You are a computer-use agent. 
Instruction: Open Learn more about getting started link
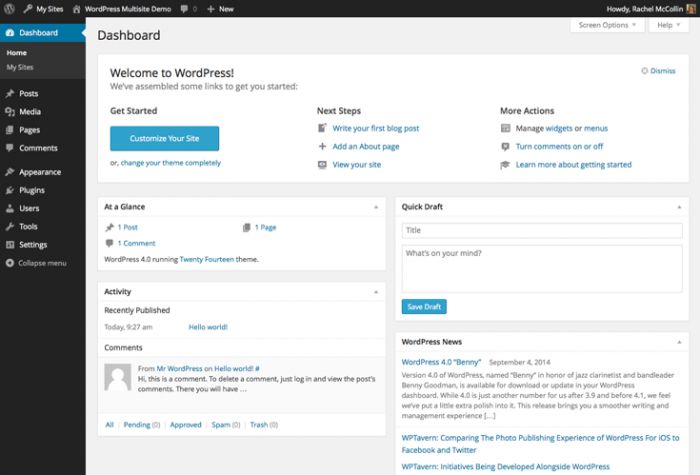574,165
